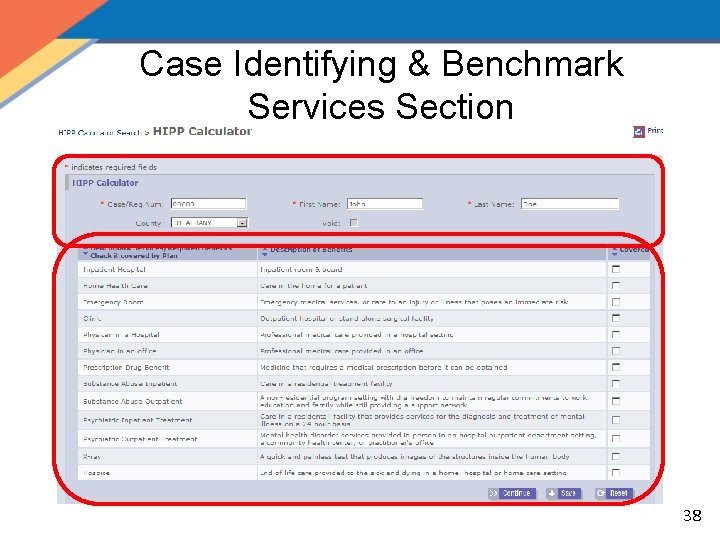720x540 pixels.
Task: Check Covered box for Substance Abuse Outpatient
Action: (x=616, y=401)
